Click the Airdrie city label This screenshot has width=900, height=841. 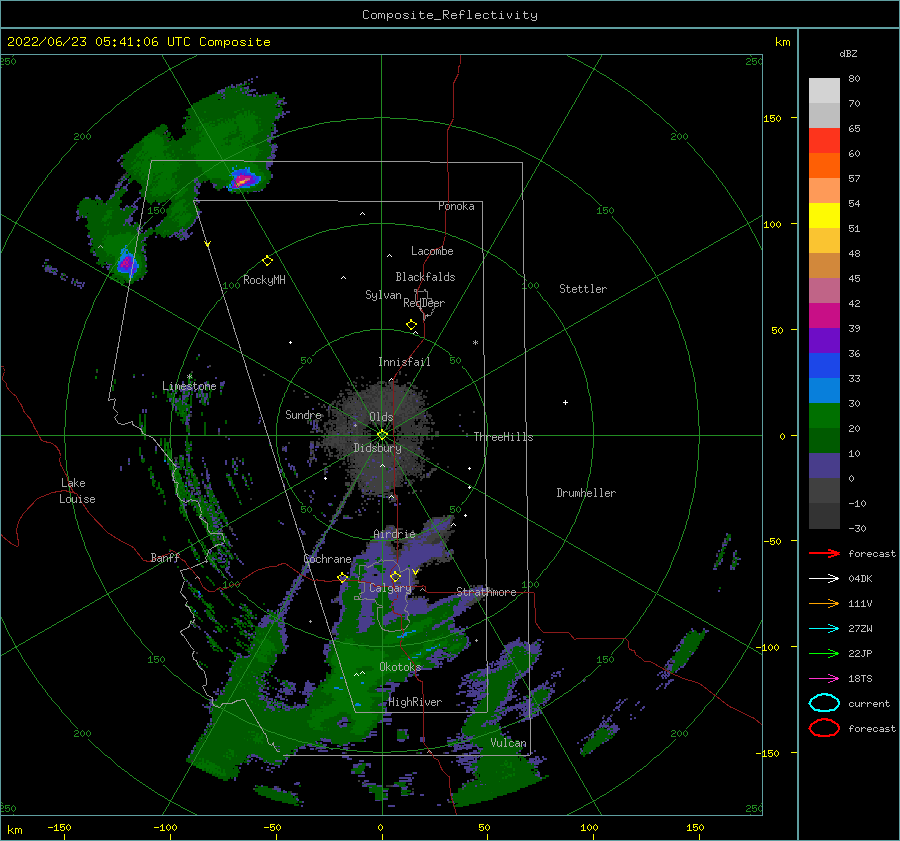point(394,534)
